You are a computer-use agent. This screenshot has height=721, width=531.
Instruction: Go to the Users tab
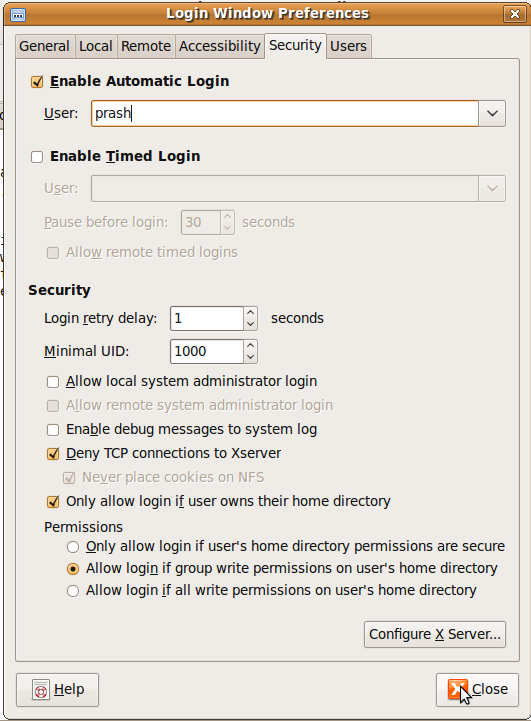[x=348, y=46]
